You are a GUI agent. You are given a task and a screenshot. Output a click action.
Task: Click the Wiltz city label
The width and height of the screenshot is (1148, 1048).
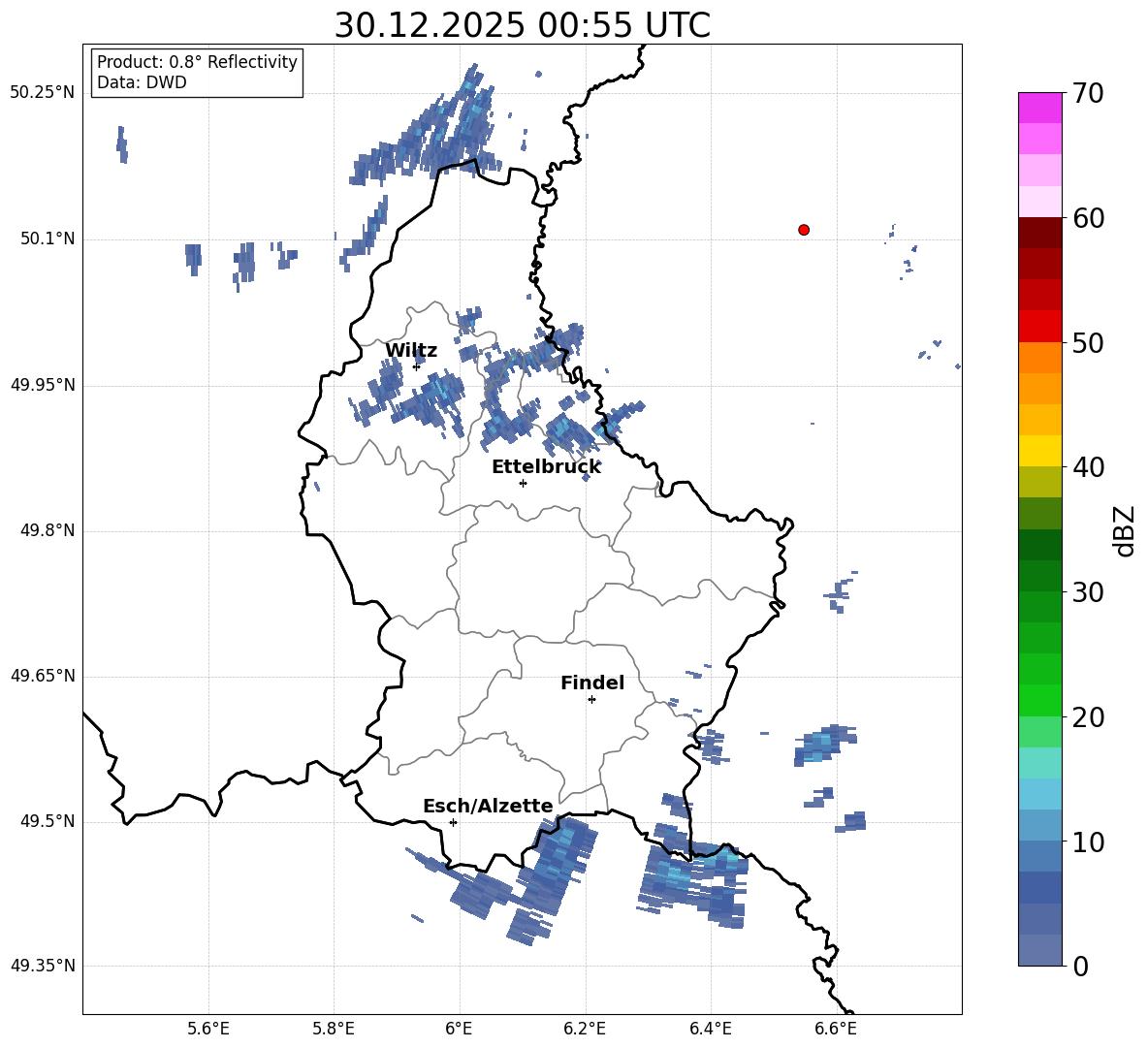point(411,351)
